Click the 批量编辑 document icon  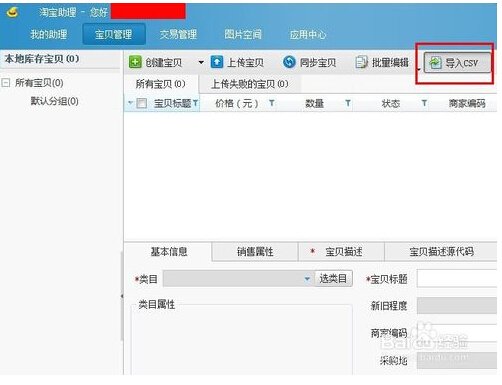click(361, 62)
